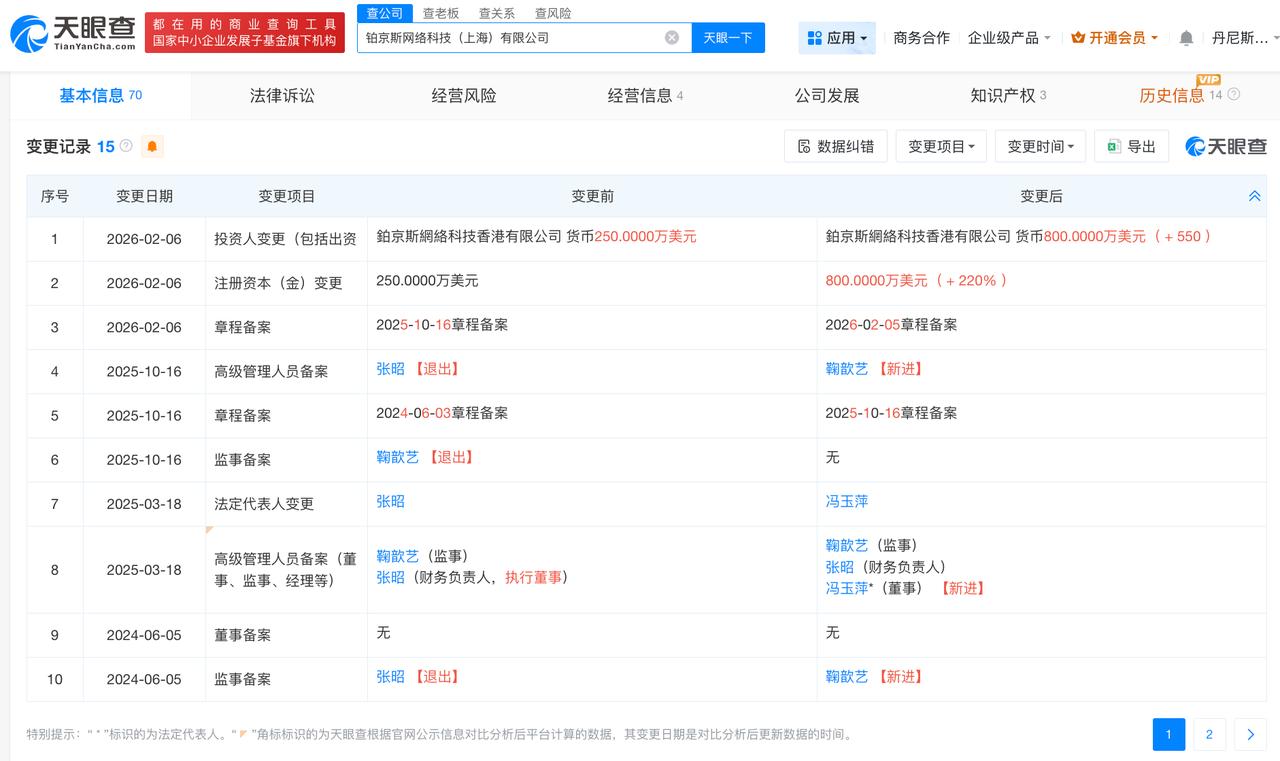Open 张昭 link in row 10 变更前
The image size is (1280, 761).
point(390,677)
